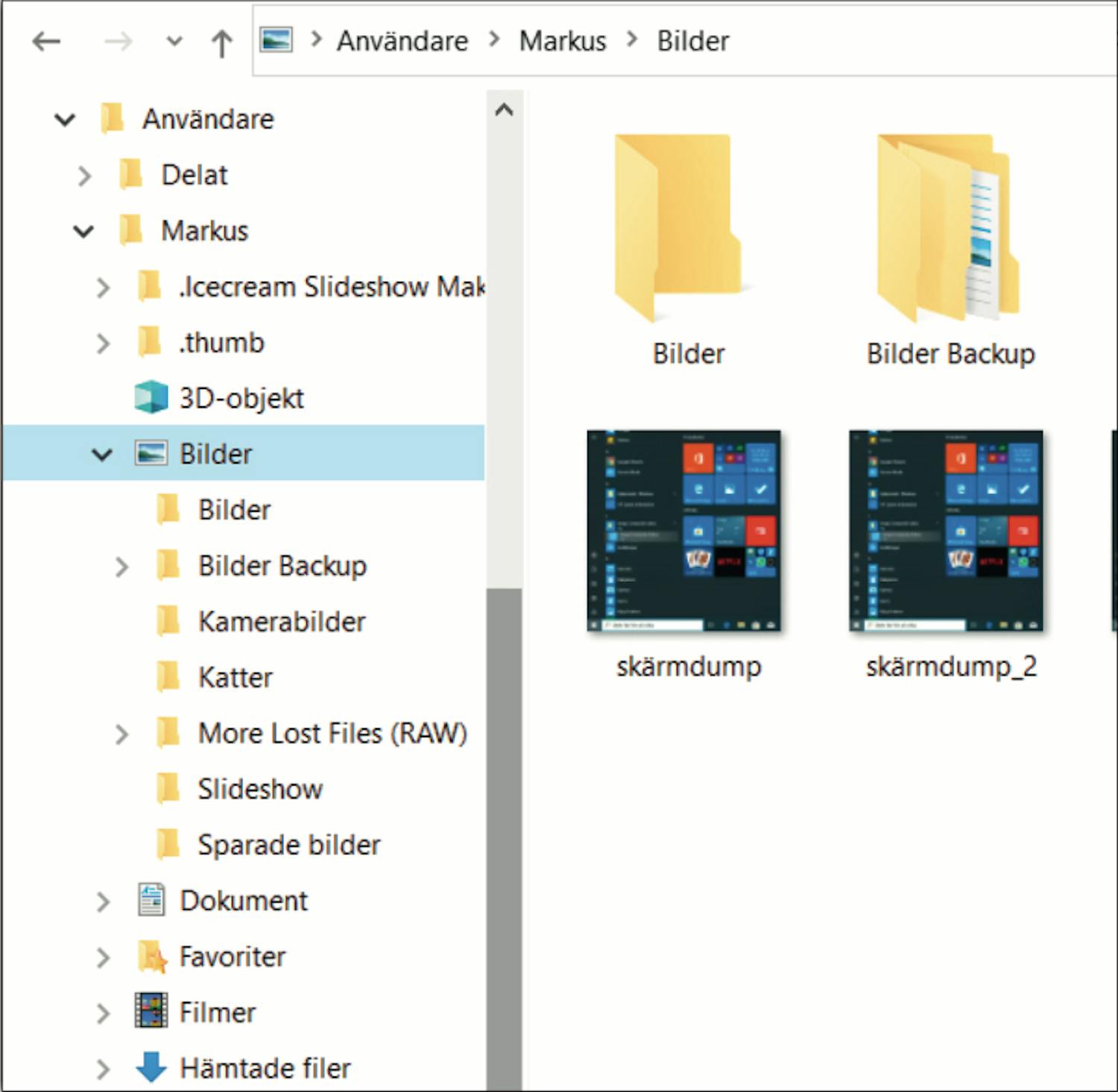The height and width of the screenshot is (1092, 1118).
Task: Select the skärmdump_2 image thumbnail
Action: tap(947, 531)
